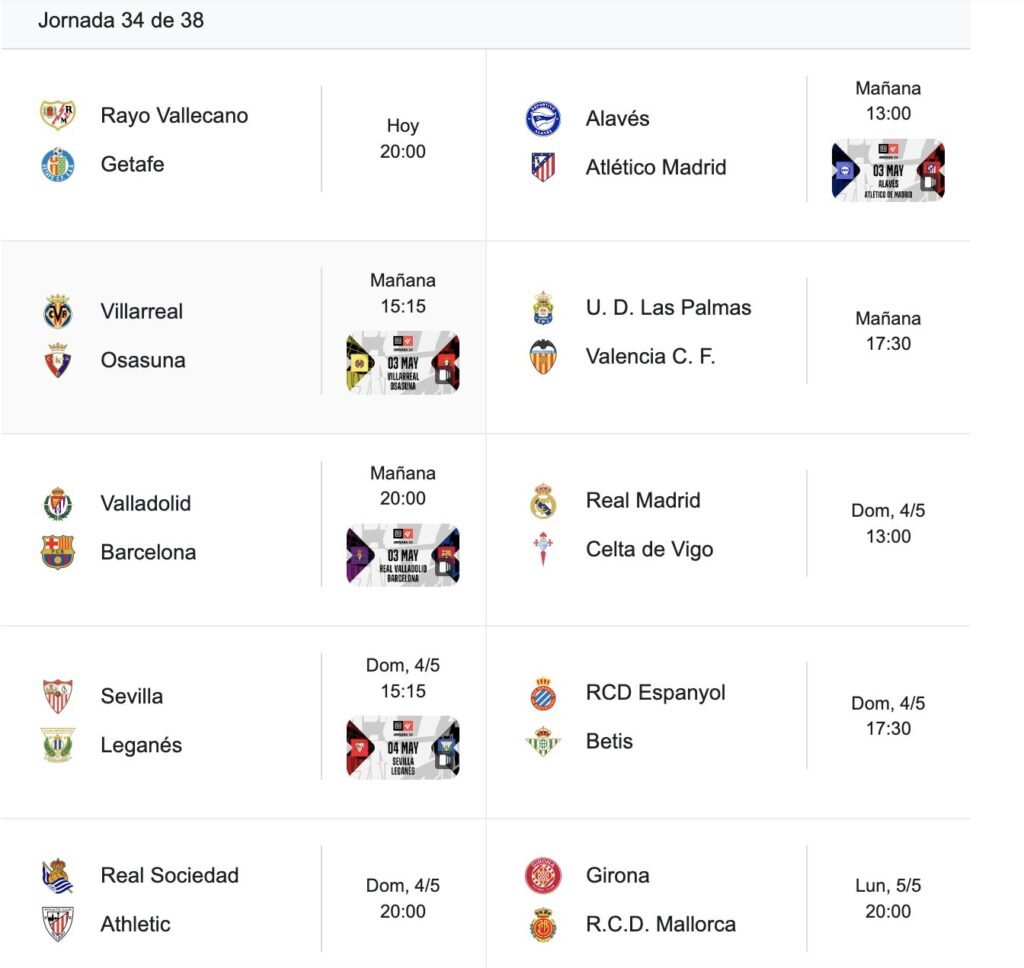Viewport: 1024px width, 968px height.
Task: Click the Valencia C. F. bat crest
Action: [x=543, y=356]
